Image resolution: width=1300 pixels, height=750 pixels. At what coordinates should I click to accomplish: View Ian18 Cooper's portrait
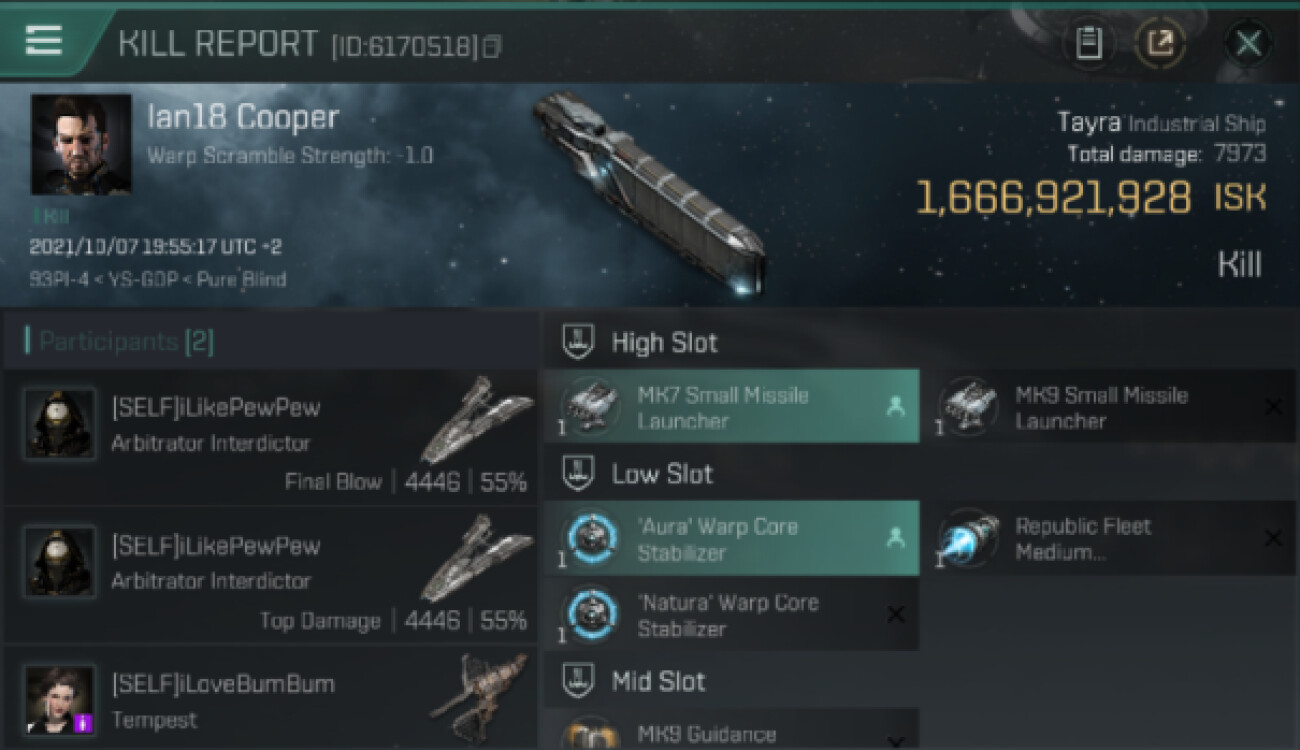point(81,145)
